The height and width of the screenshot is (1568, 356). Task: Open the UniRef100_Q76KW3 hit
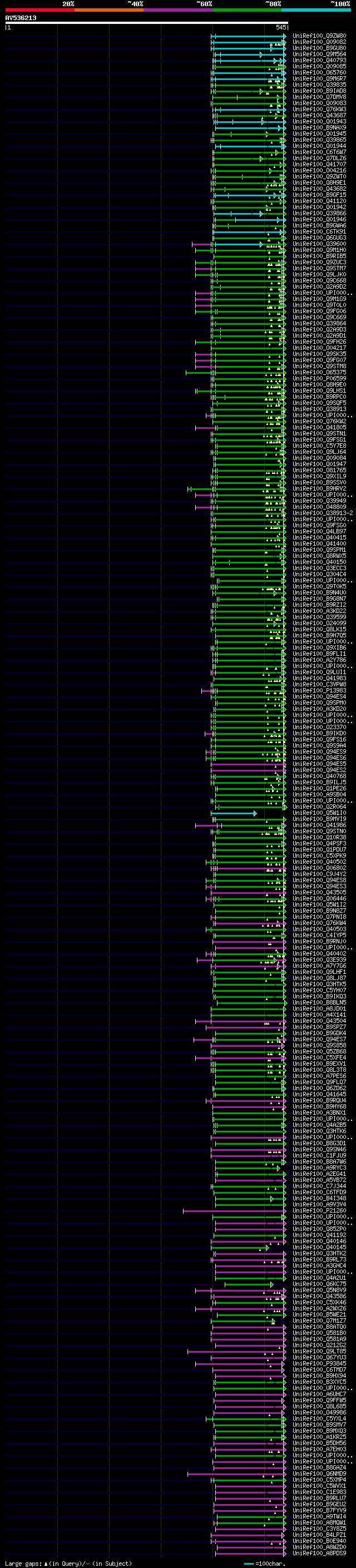tap(319, 110)
